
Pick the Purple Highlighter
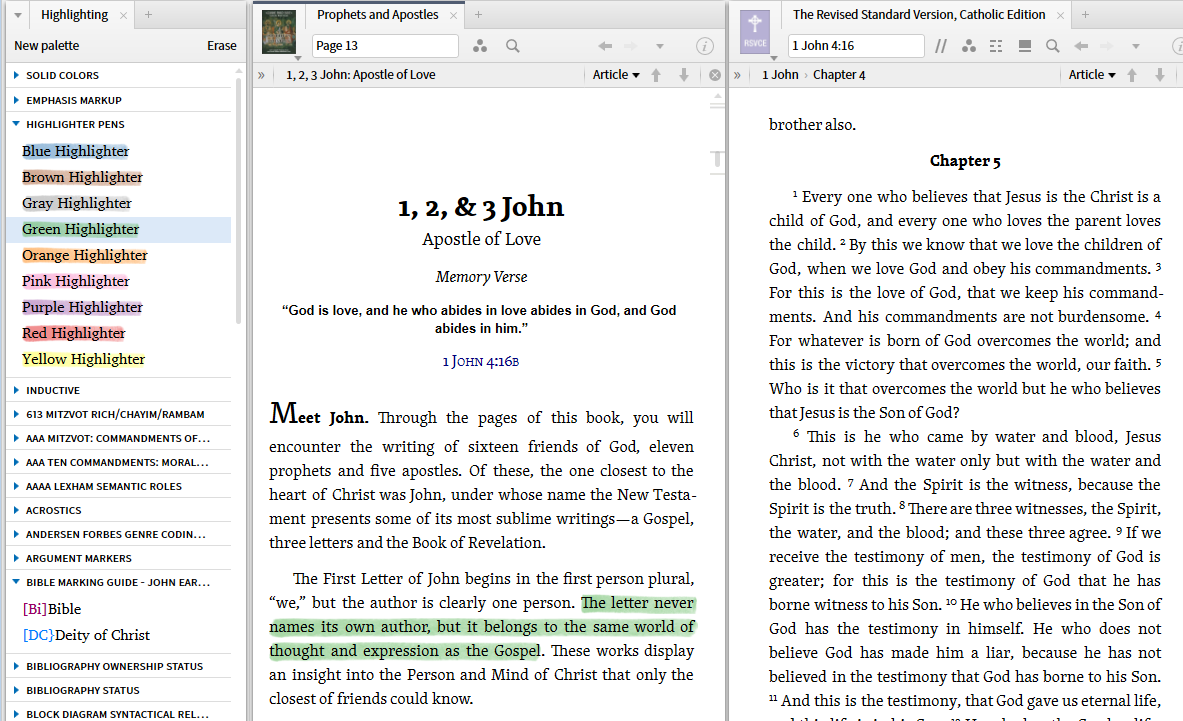82,308
